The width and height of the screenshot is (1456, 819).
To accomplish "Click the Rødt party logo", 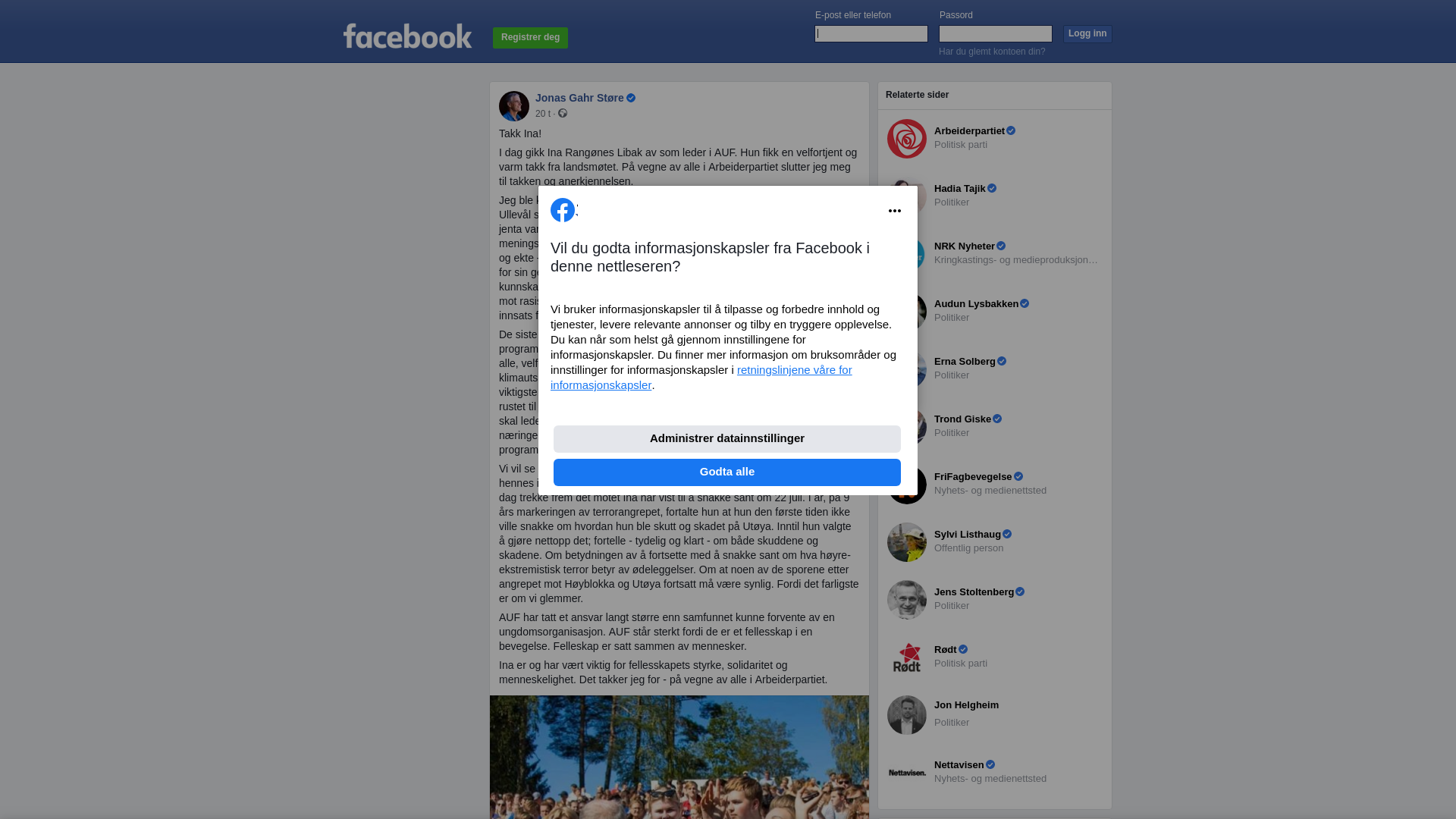I will tap(907, 657).
